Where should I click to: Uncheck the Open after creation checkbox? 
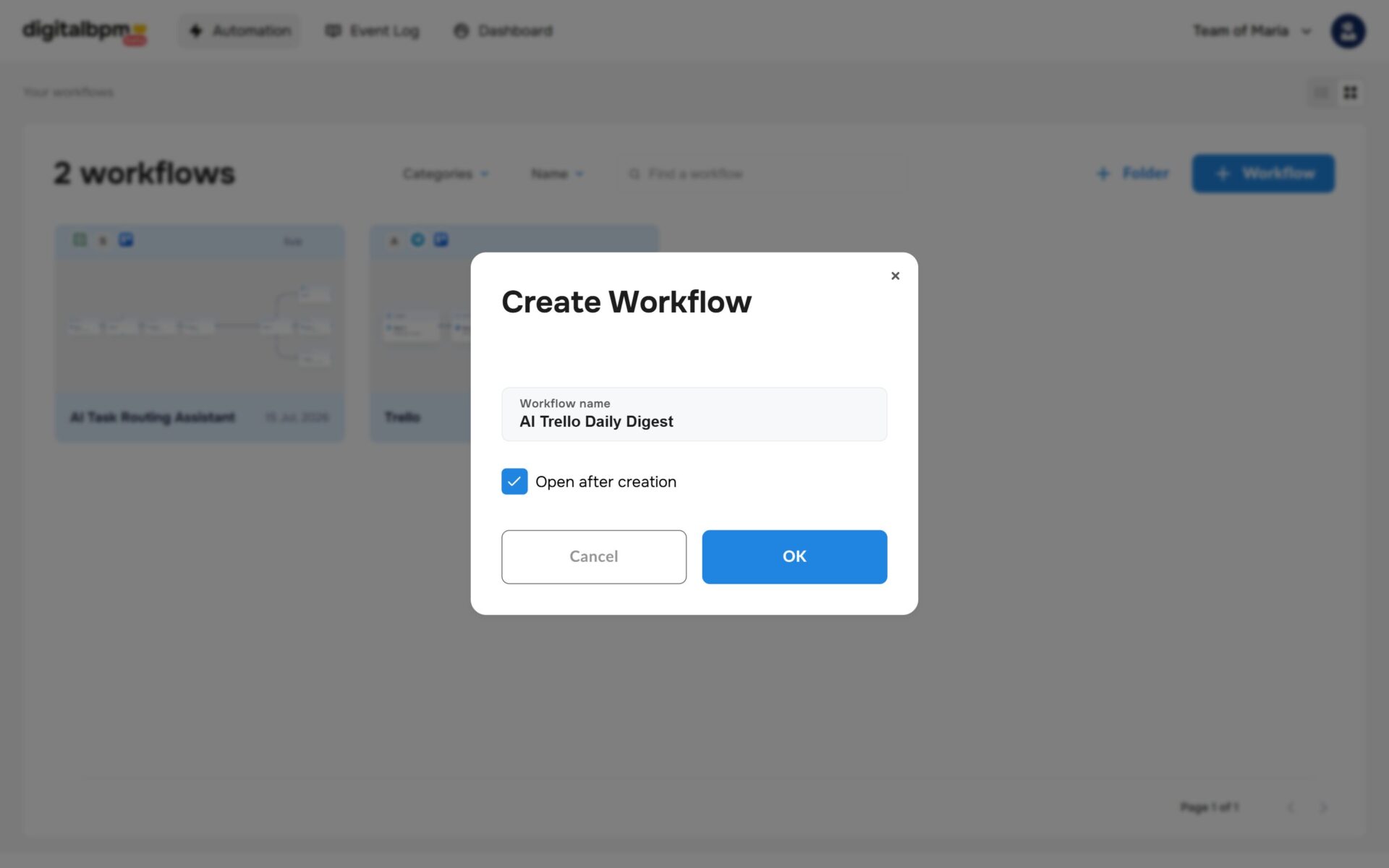[514, 482]
